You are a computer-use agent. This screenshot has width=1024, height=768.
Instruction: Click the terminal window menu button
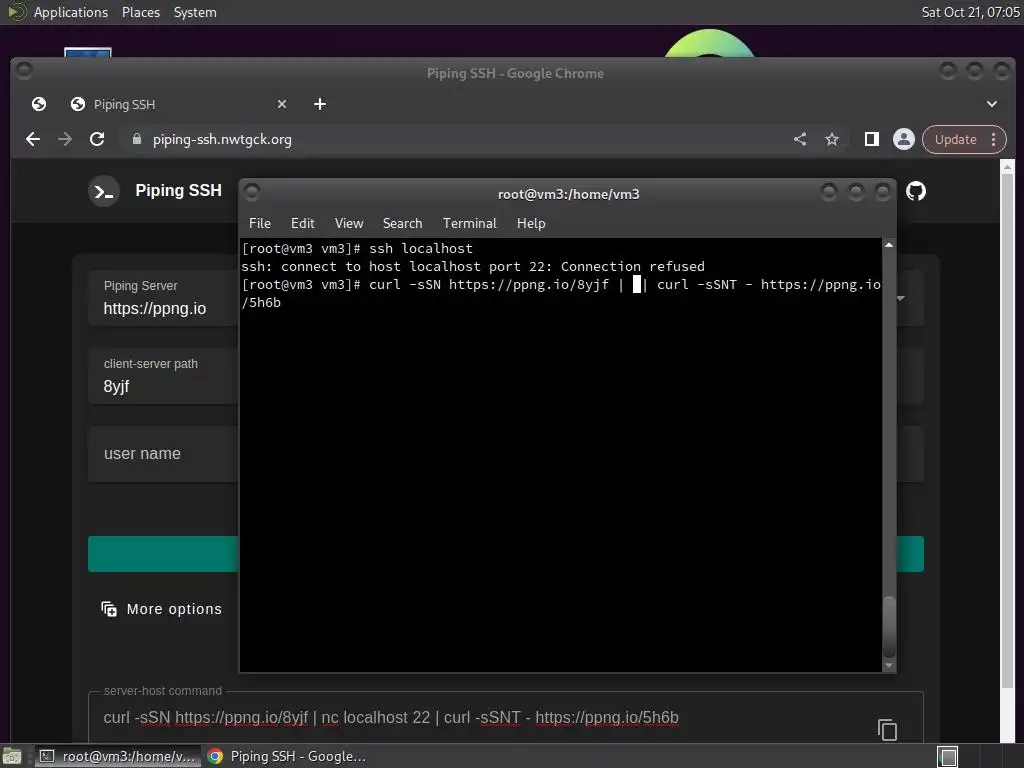click(x=252, y=192)
